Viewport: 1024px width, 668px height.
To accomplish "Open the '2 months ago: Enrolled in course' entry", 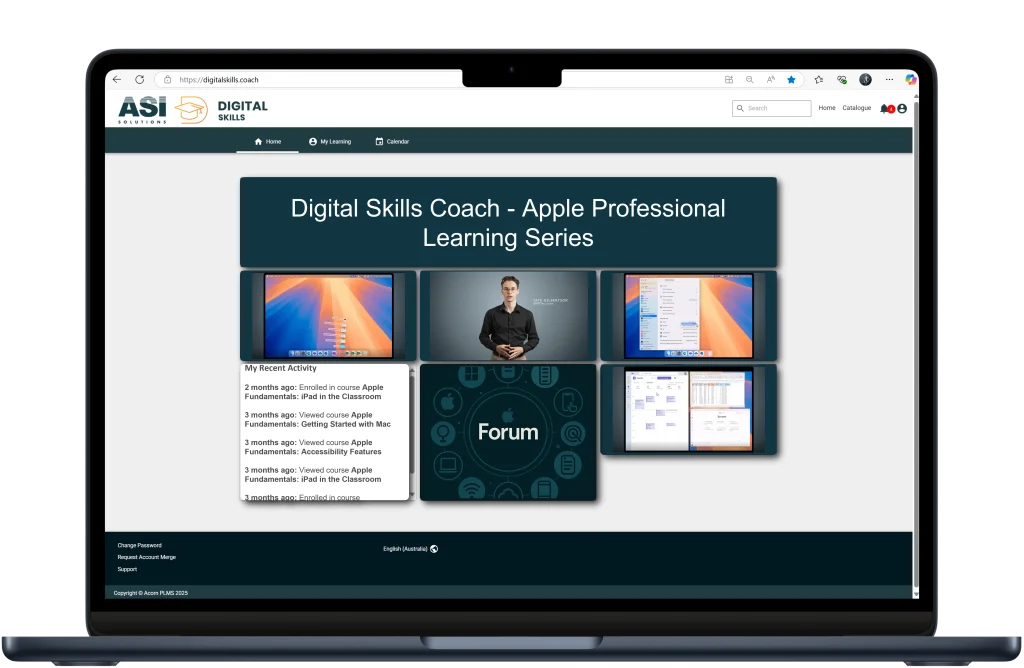I will (314, 392).
